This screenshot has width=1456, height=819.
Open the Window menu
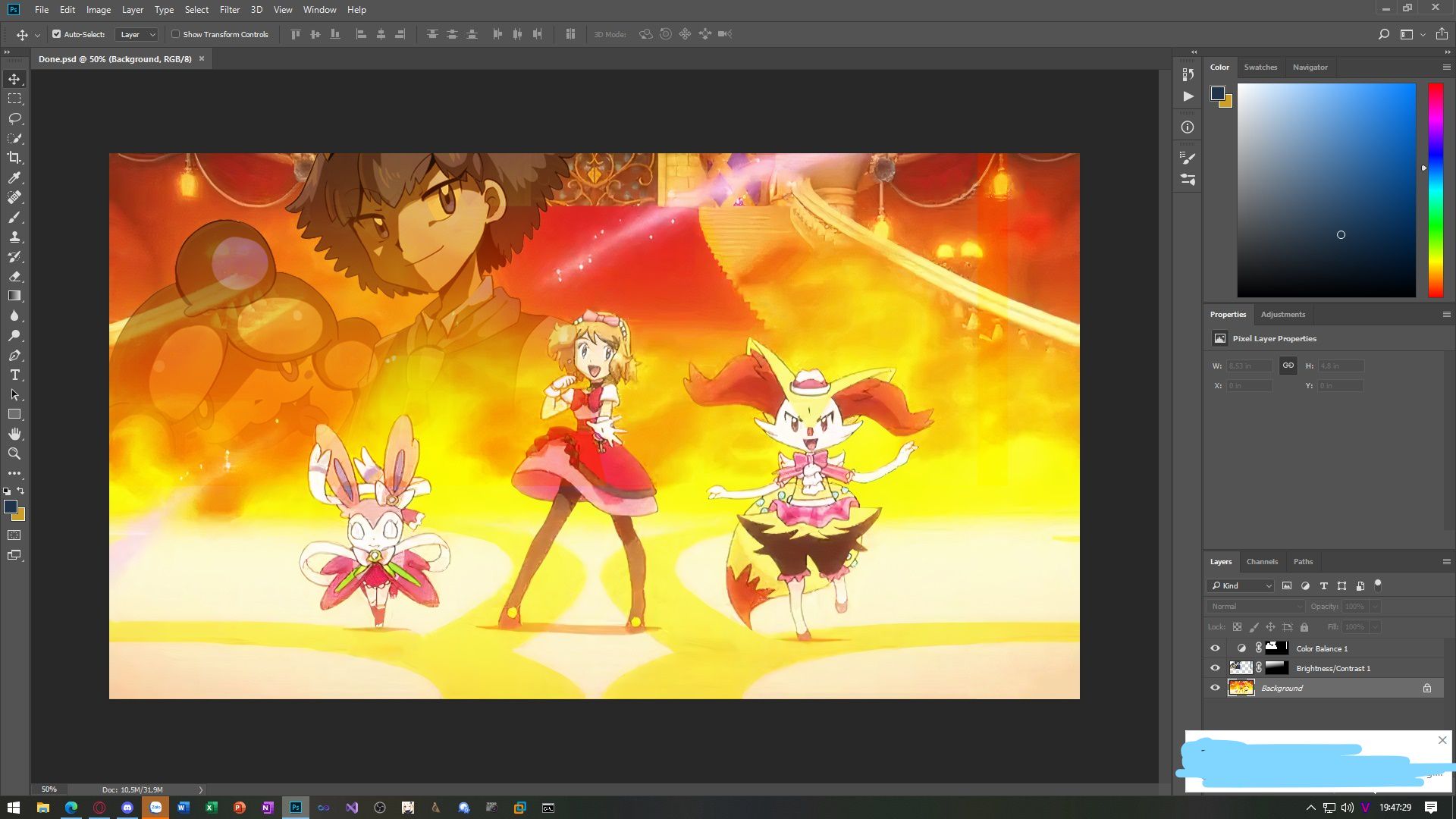click(319, 10)
